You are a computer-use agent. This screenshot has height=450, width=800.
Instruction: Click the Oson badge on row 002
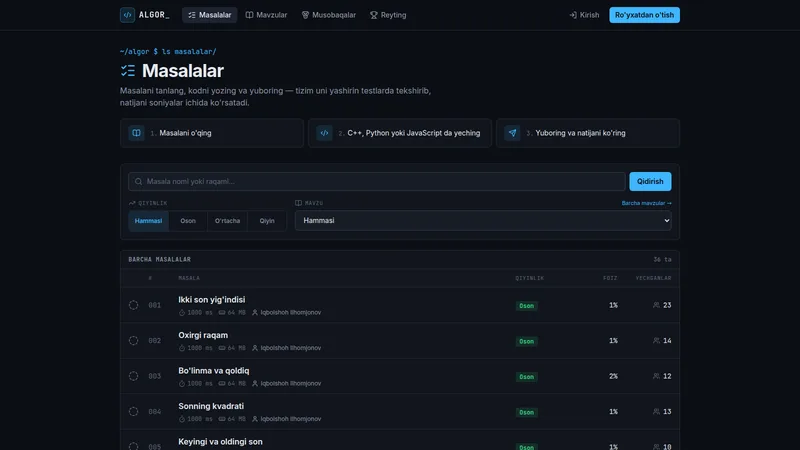pyautogui.click(x=526, y=341)
